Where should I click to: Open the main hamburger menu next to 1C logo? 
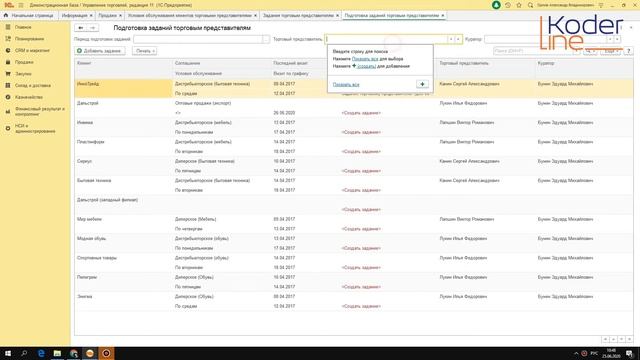click(x=21, y=5)
